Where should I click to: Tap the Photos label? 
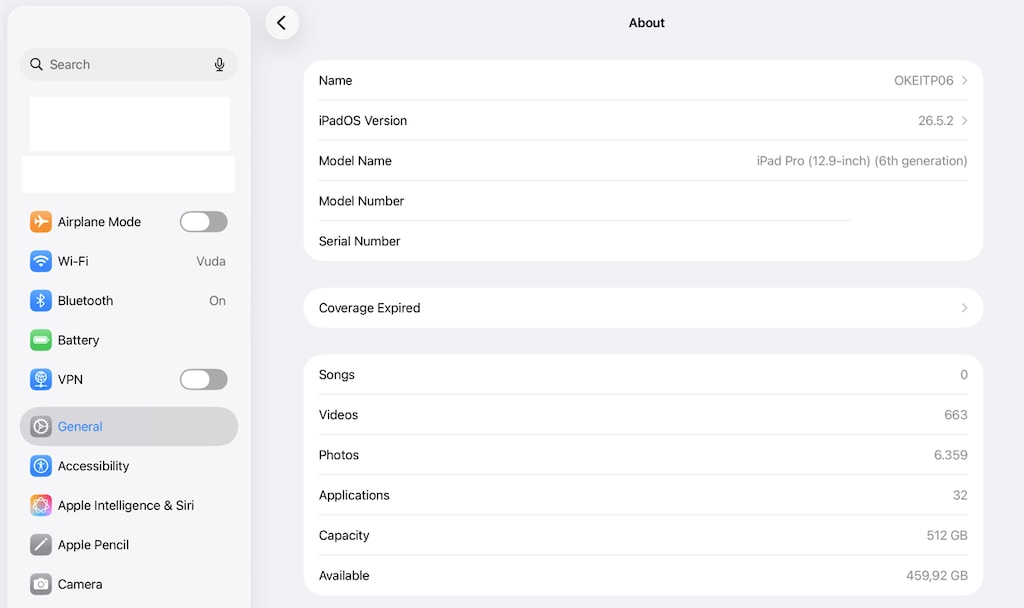tap(339, 455)
